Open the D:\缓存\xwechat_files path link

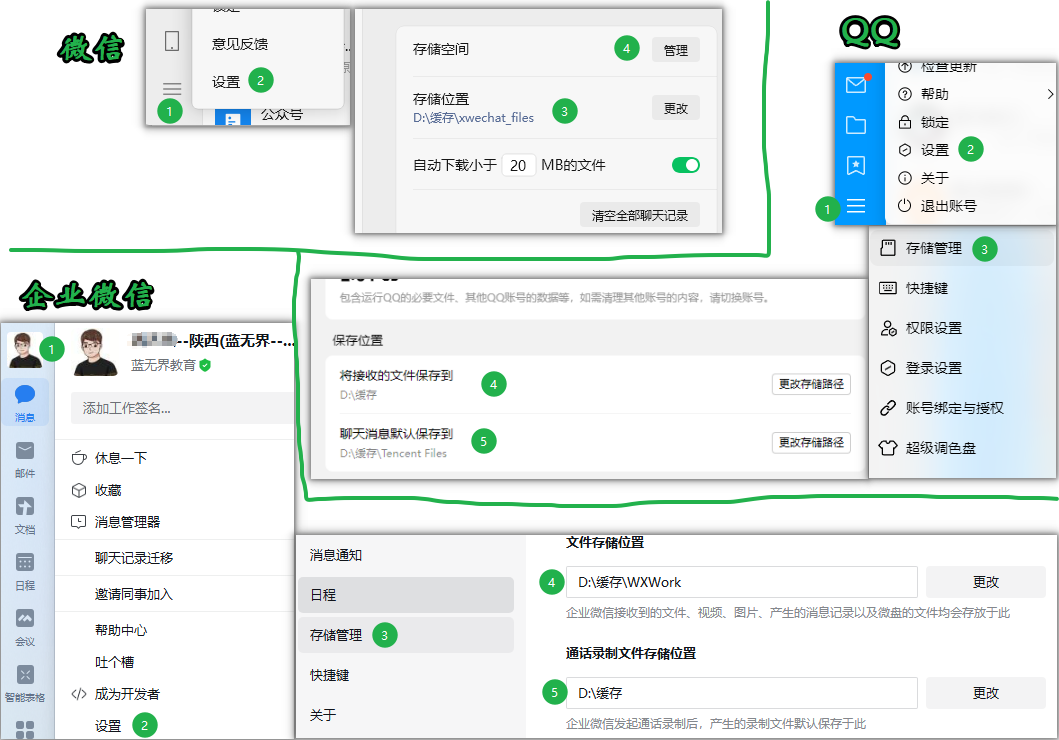click(473, 117)
